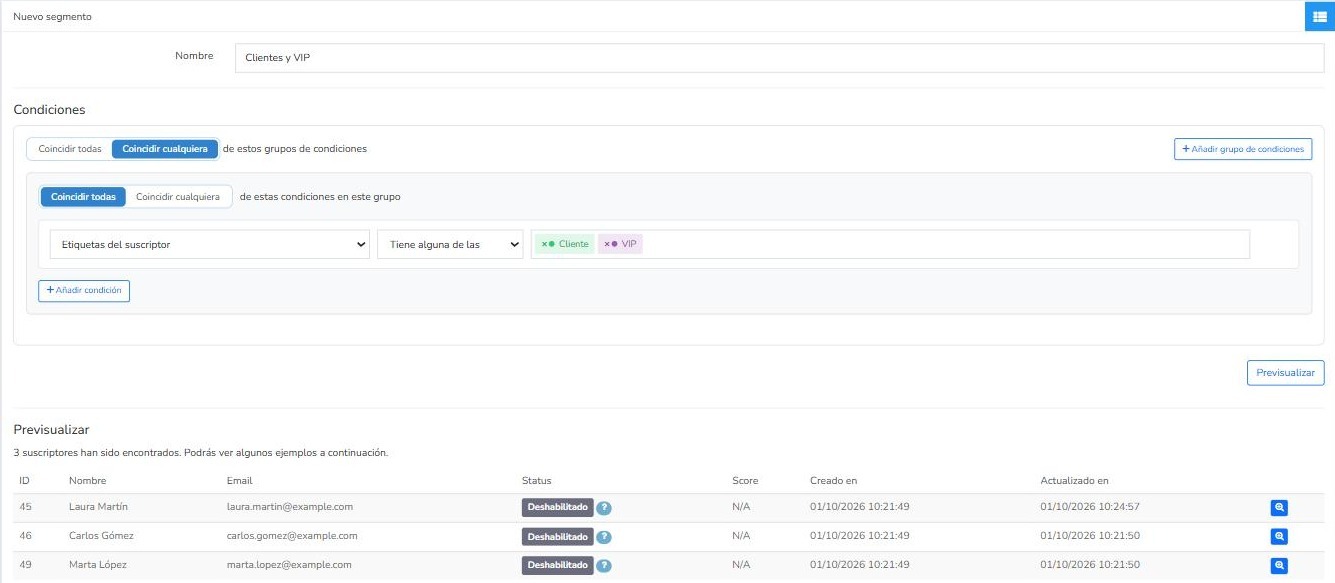Click the Status column header
This screenshot has height=583, width=1335.
(x=536, y=481)
